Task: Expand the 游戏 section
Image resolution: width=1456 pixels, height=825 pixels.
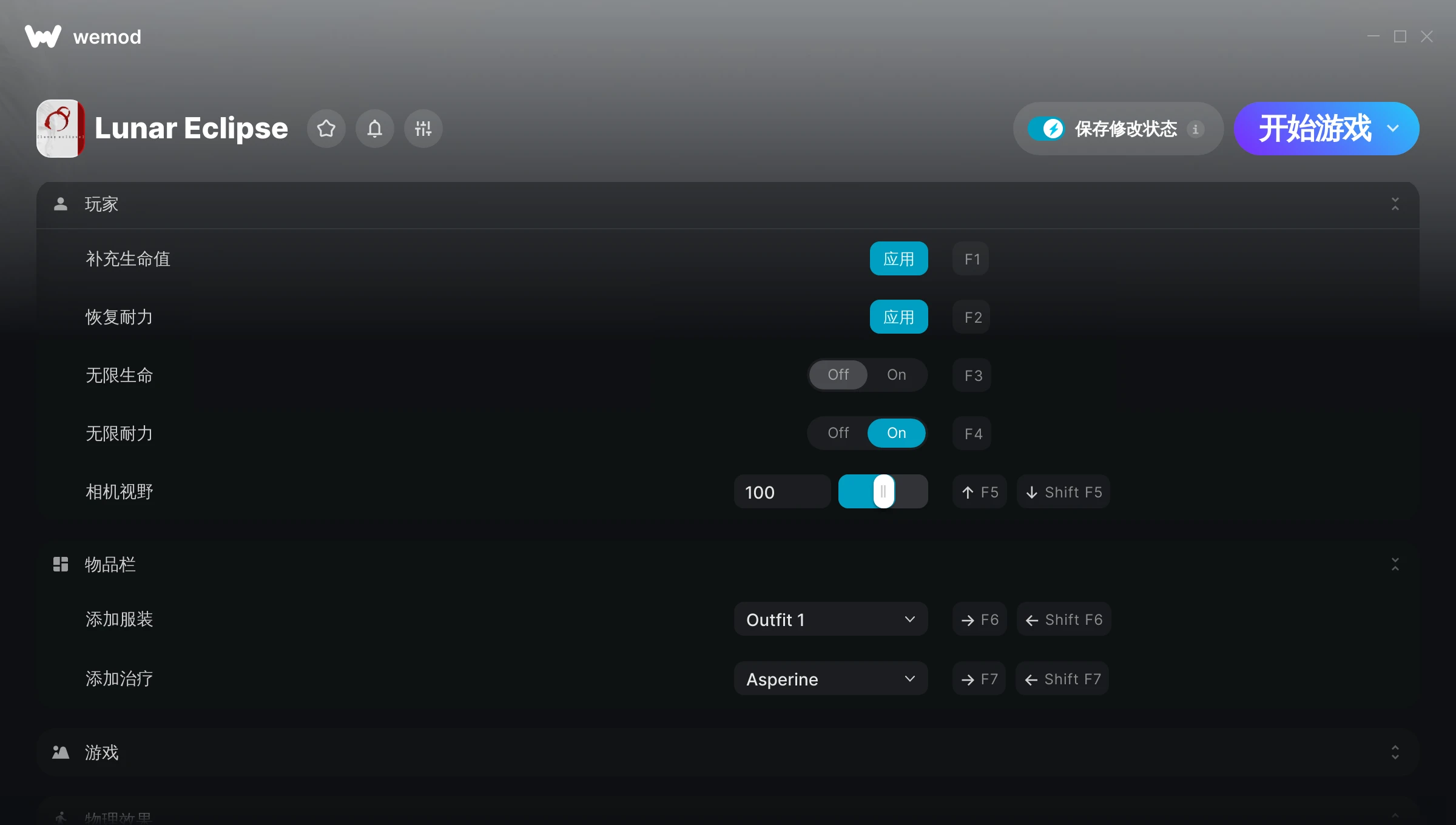Action: click(1395, 753)
